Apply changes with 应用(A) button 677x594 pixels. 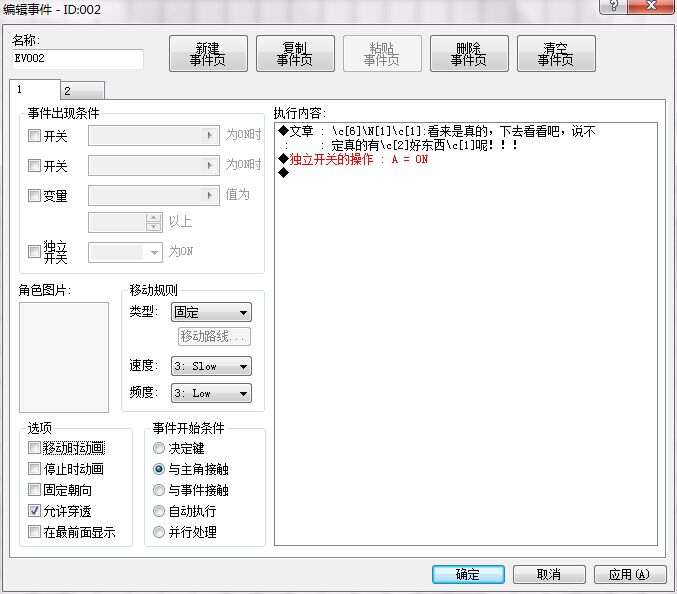(x=630, y=574)
